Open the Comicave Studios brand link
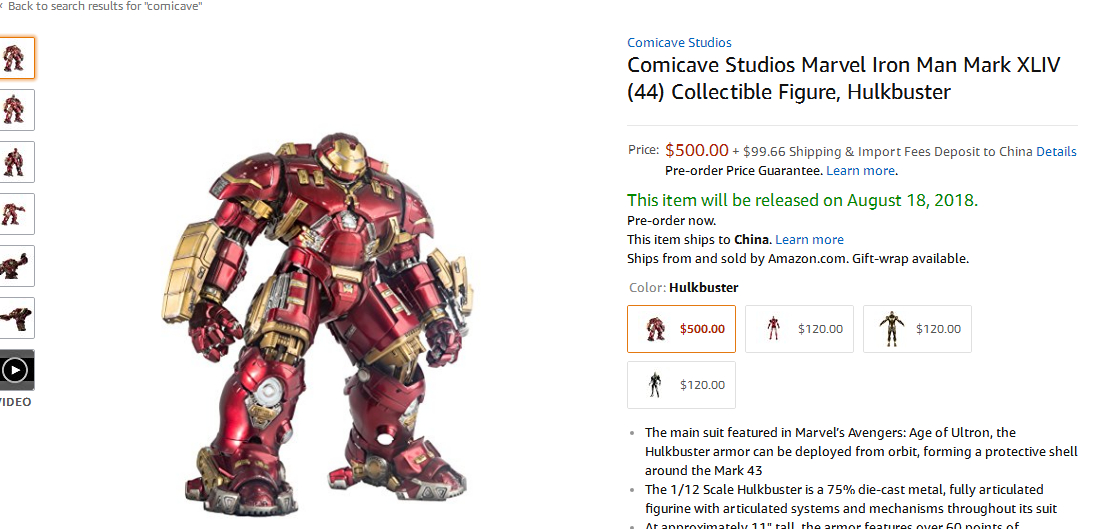 pos(679,43)
